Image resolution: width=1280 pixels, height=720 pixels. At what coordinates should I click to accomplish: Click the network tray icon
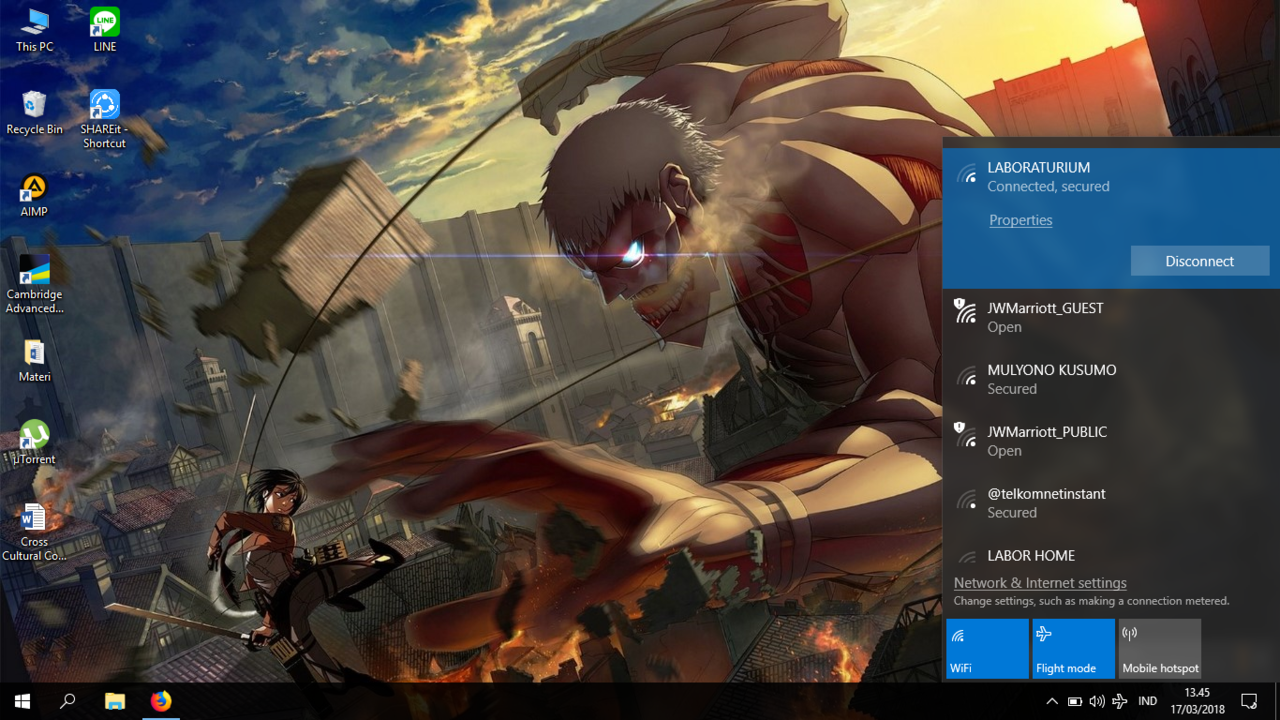[x=1120, y=701]
